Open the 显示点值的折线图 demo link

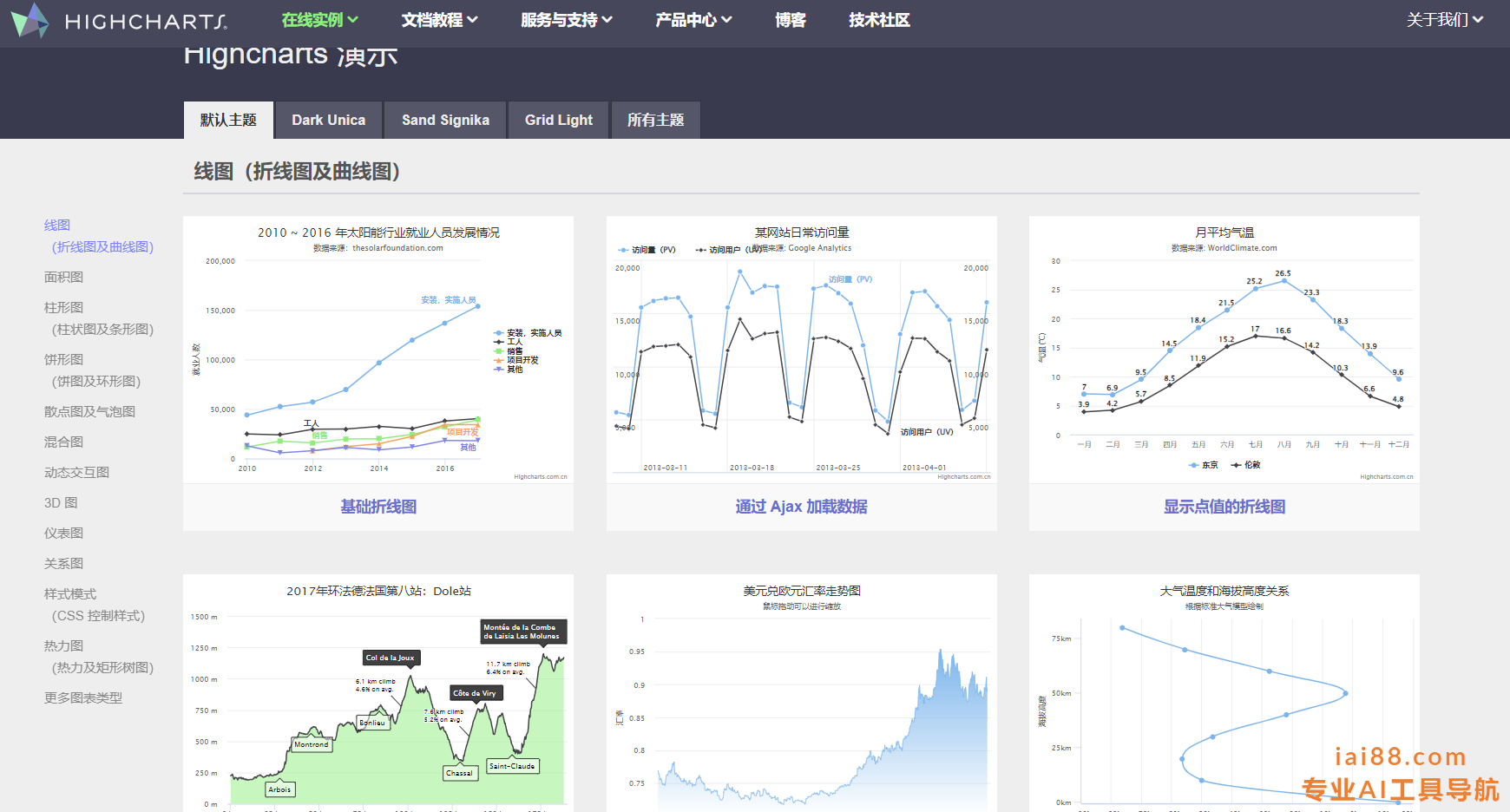1224,507
